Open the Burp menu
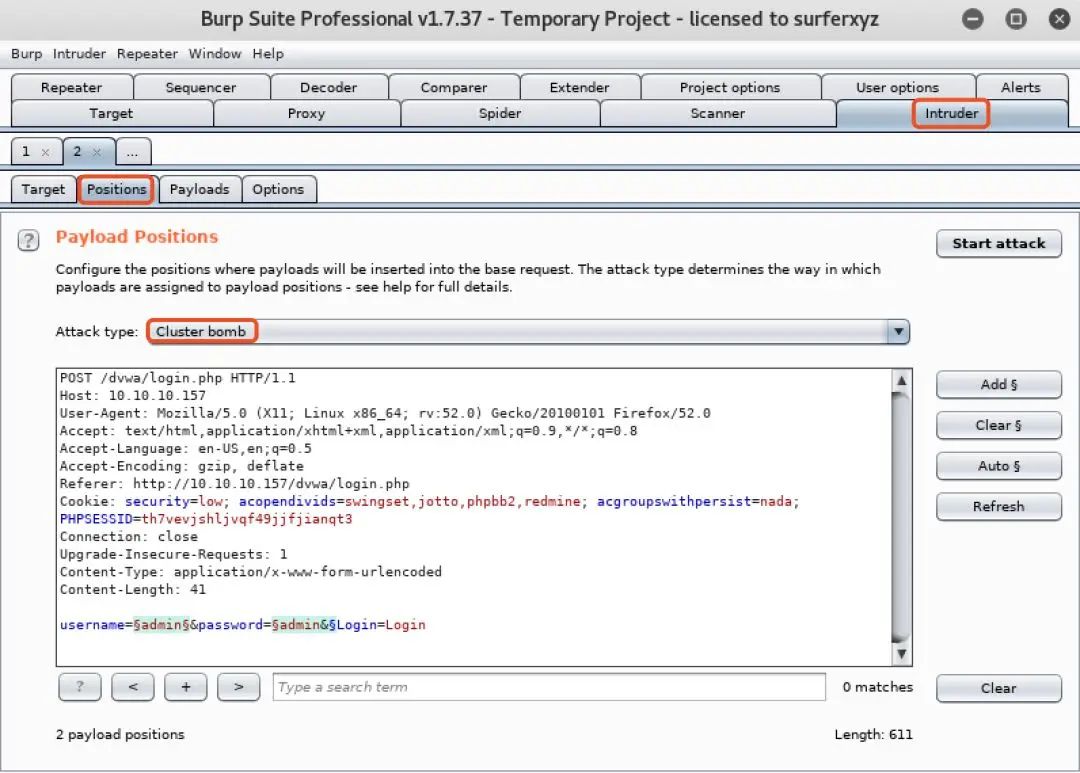 click(26, 54)
